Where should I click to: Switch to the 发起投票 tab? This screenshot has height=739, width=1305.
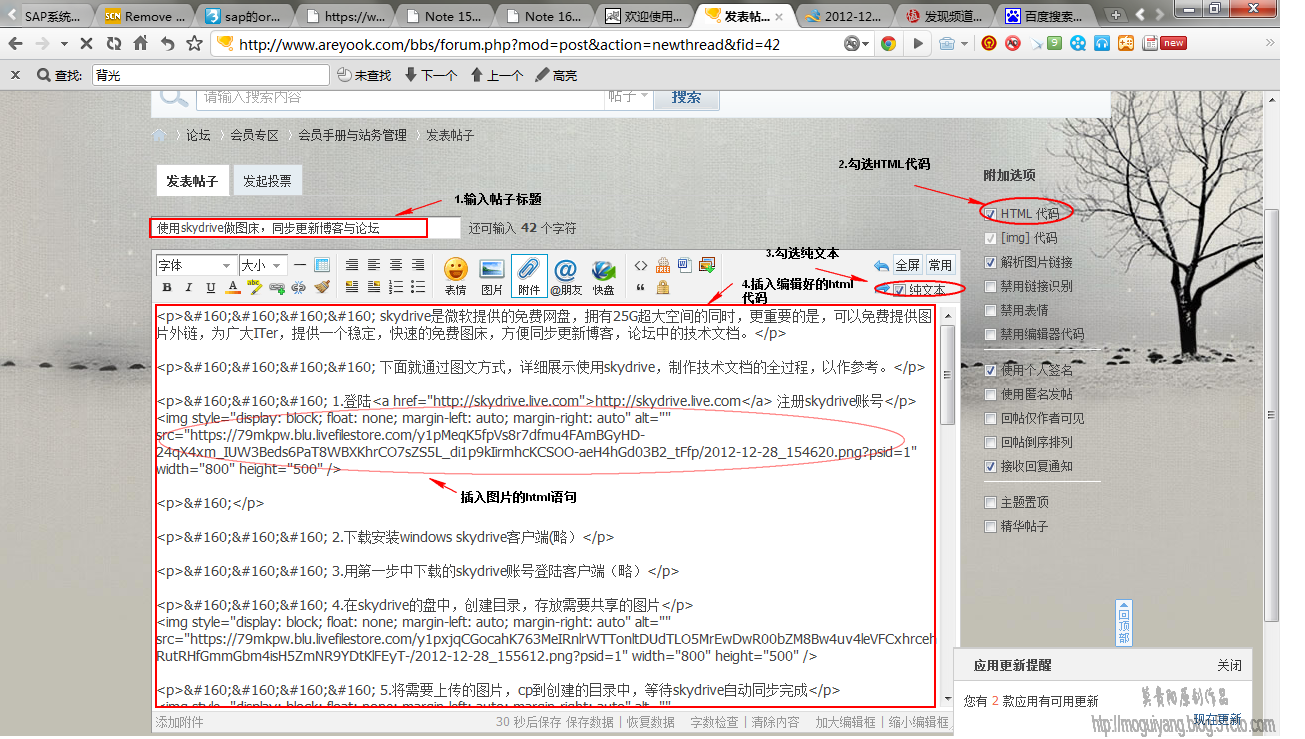pyautogui.click(x=267, y=181)
